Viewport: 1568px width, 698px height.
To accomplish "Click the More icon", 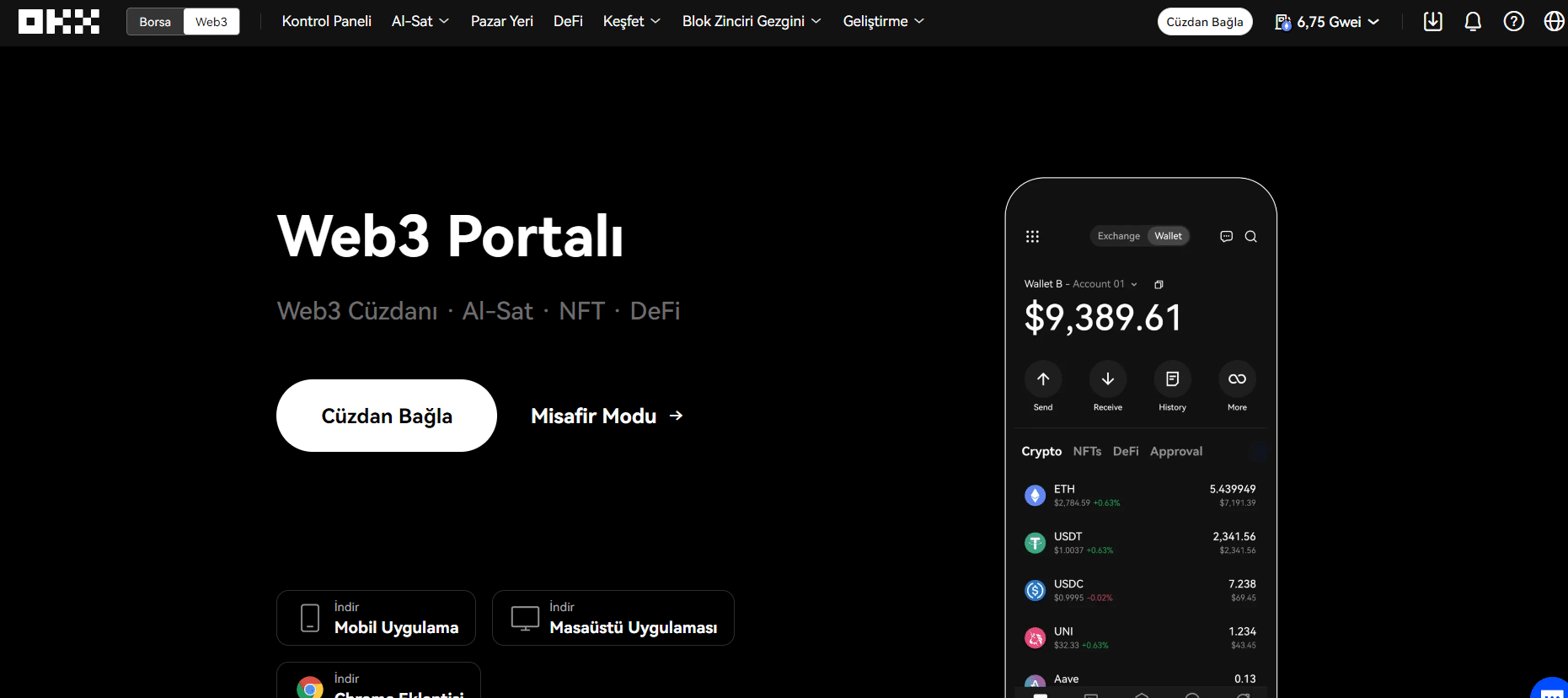I will coord(1237,379).
